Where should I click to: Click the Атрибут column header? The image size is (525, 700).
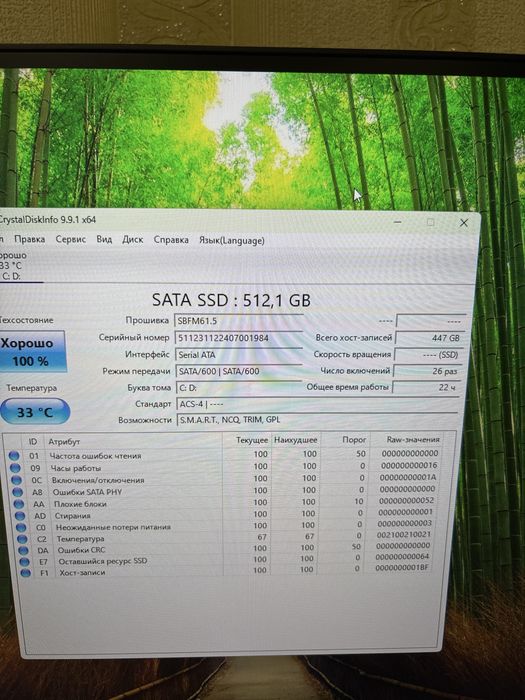click(x=64, y=442)
